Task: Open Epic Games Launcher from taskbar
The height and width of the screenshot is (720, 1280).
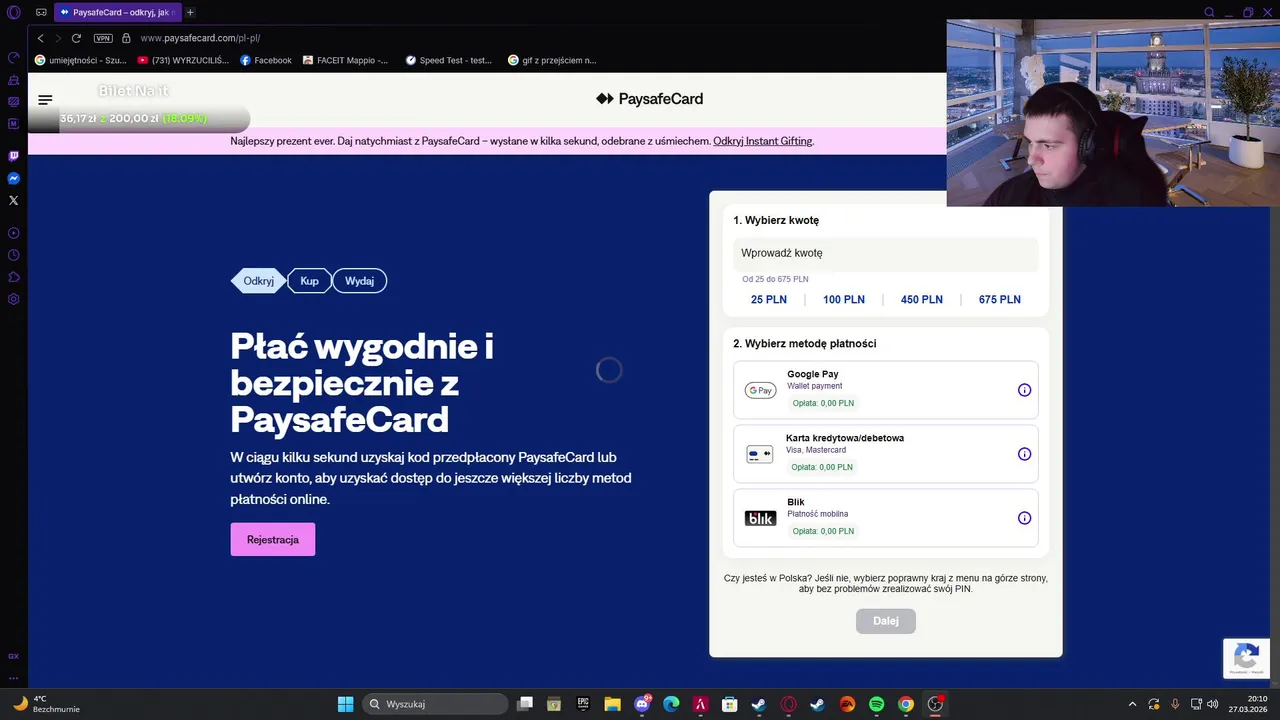Action: [583, 704]
